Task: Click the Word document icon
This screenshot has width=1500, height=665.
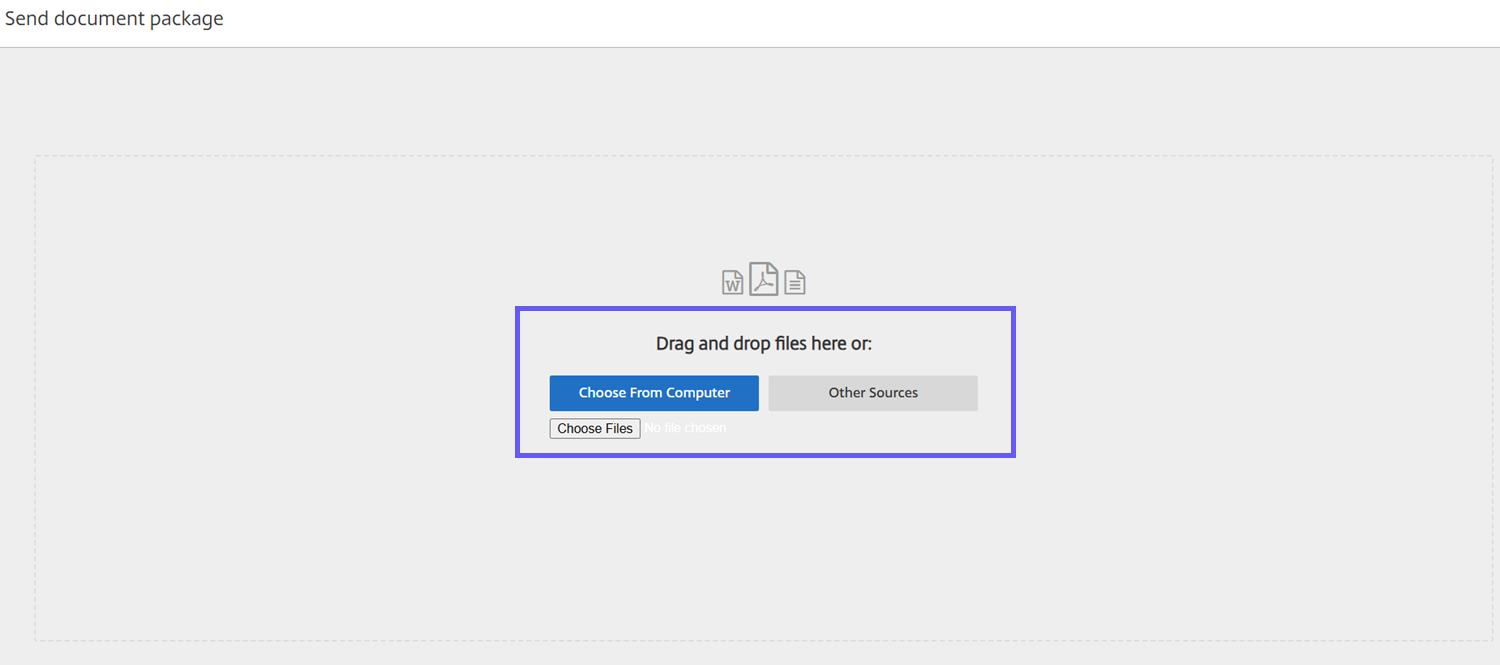Action: (x=733, y=282)
